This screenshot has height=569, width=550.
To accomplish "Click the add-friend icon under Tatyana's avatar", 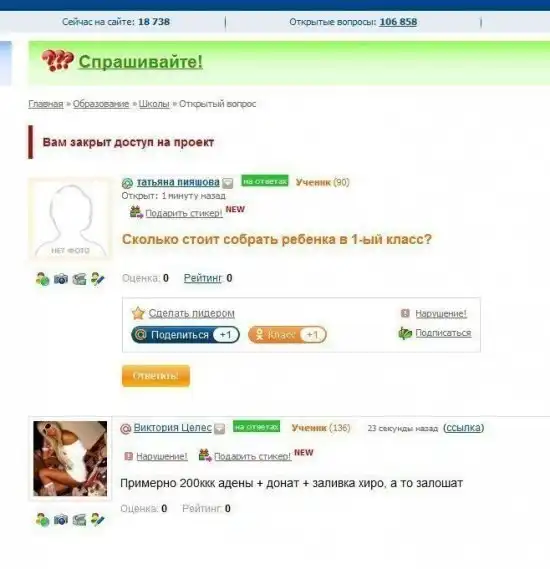I will [x=42, y=279].
